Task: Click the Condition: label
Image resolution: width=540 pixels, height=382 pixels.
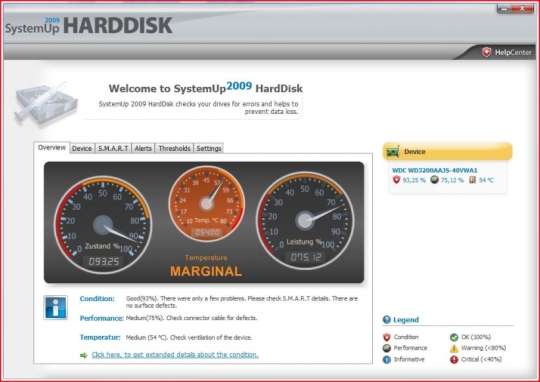Action: [97, 299]
